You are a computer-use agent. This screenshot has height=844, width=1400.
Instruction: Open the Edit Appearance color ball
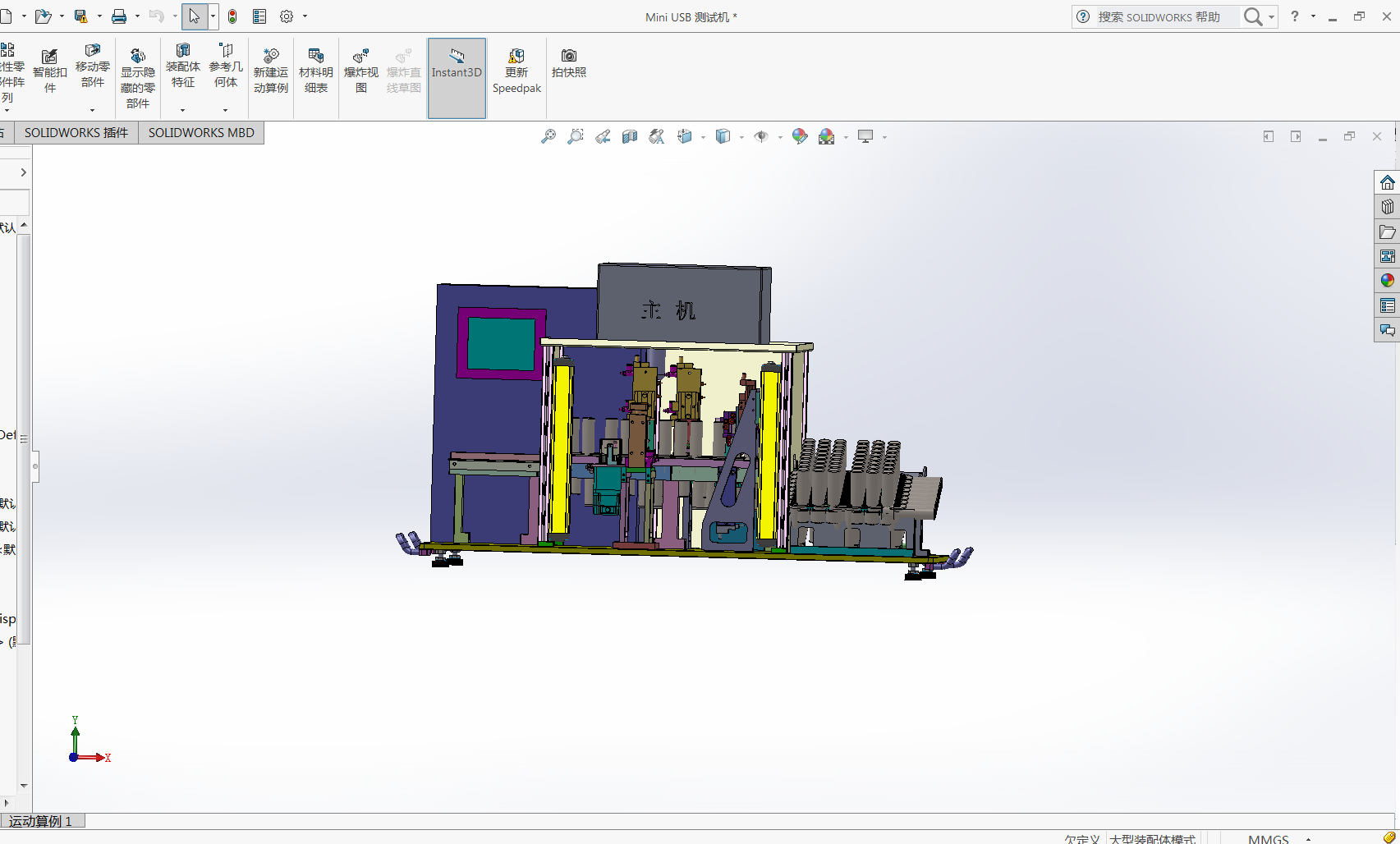[799, 137]
